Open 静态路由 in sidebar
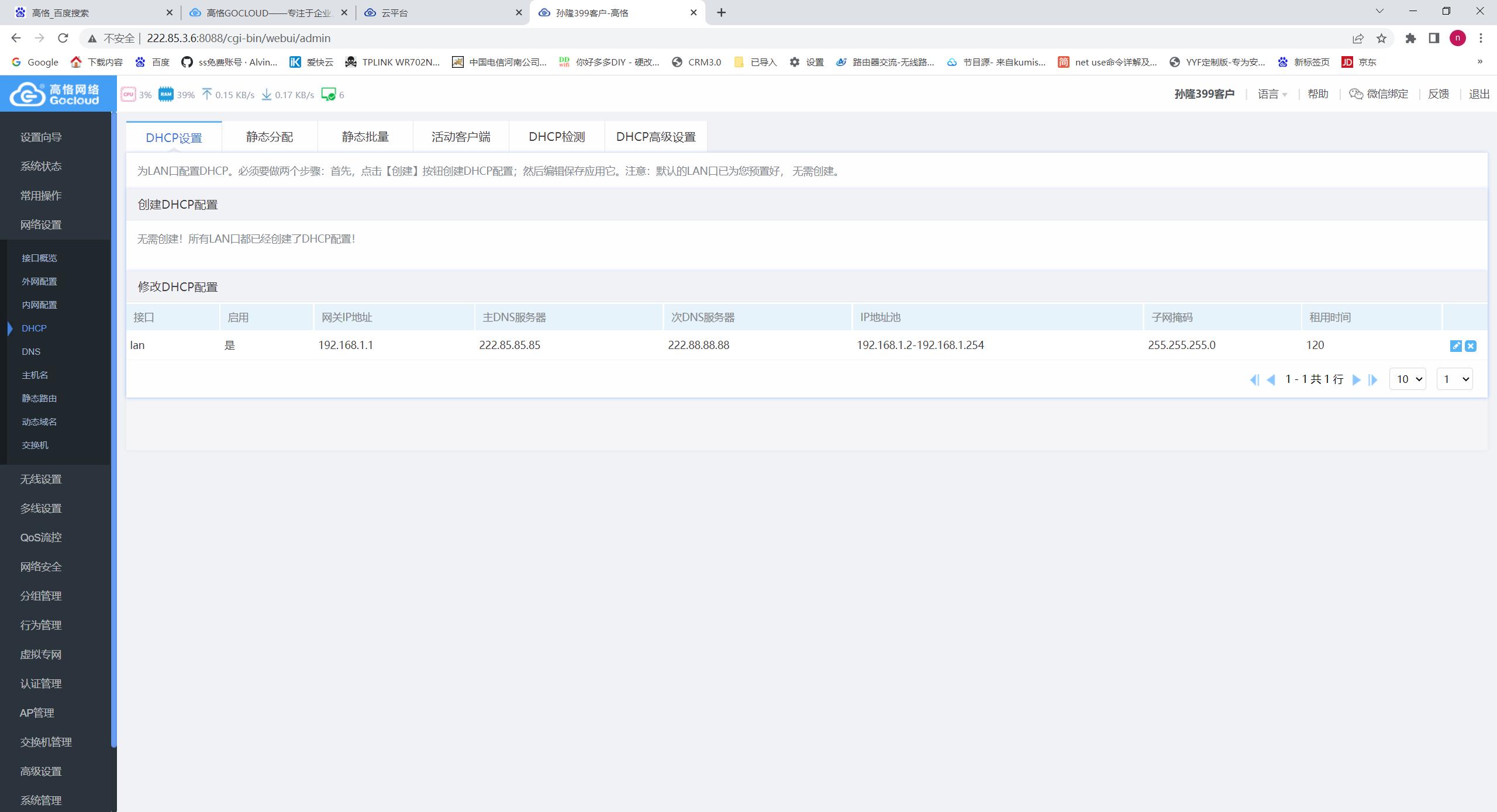 click(39, 398)
